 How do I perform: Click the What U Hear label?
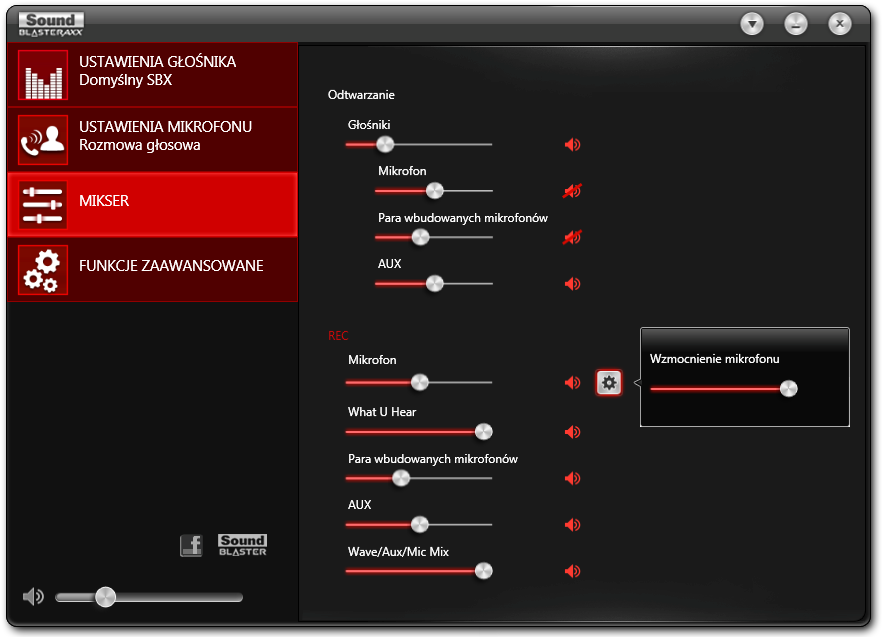click(x=382, y=411)
